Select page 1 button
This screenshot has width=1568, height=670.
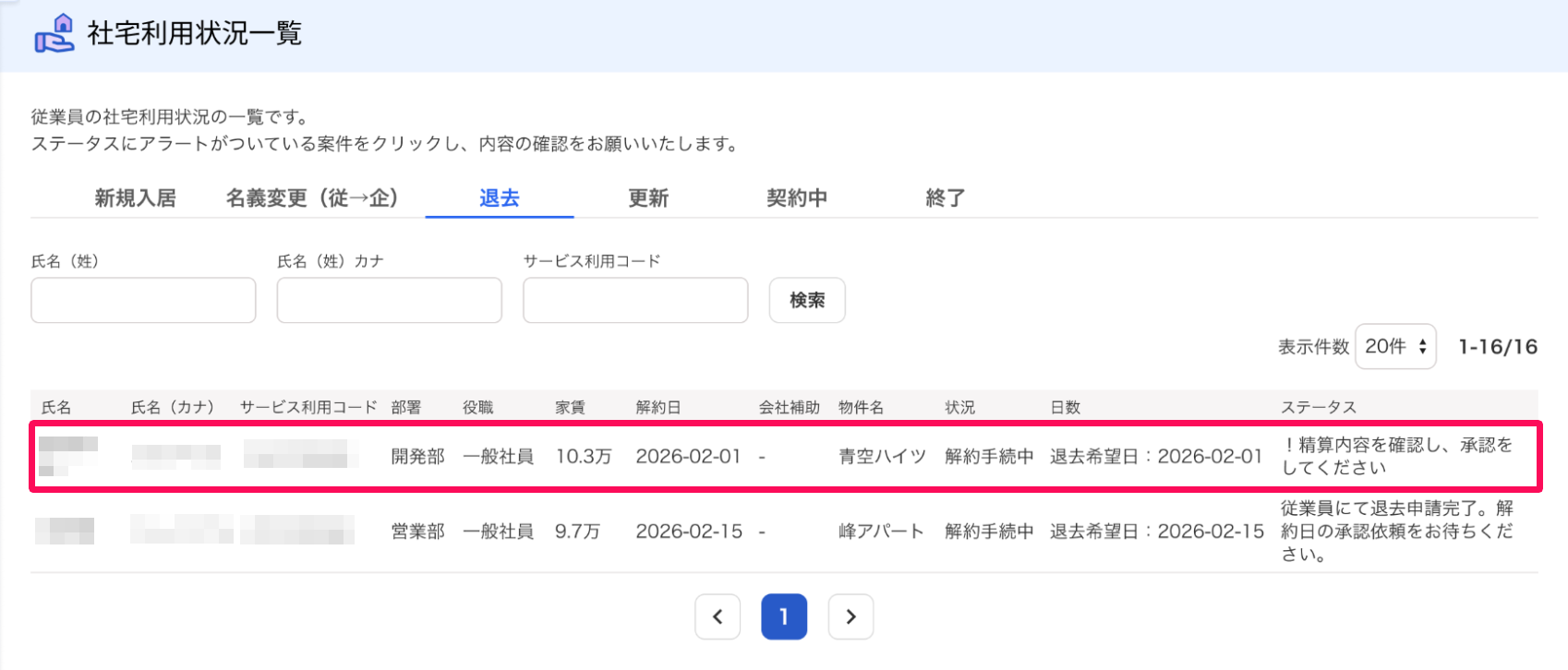click(x=784, y=616)
